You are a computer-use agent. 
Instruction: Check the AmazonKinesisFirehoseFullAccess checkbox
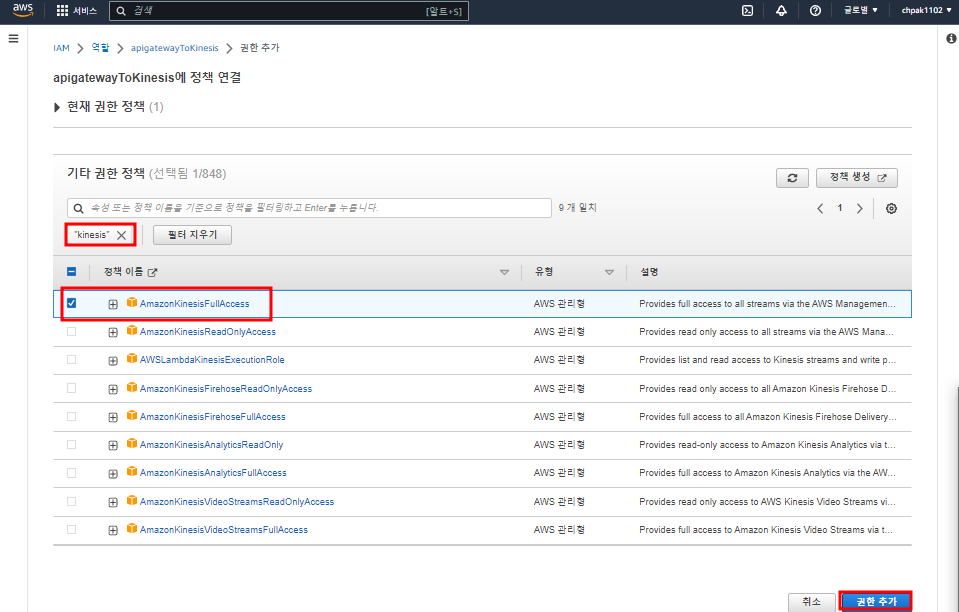coord(72,416)
